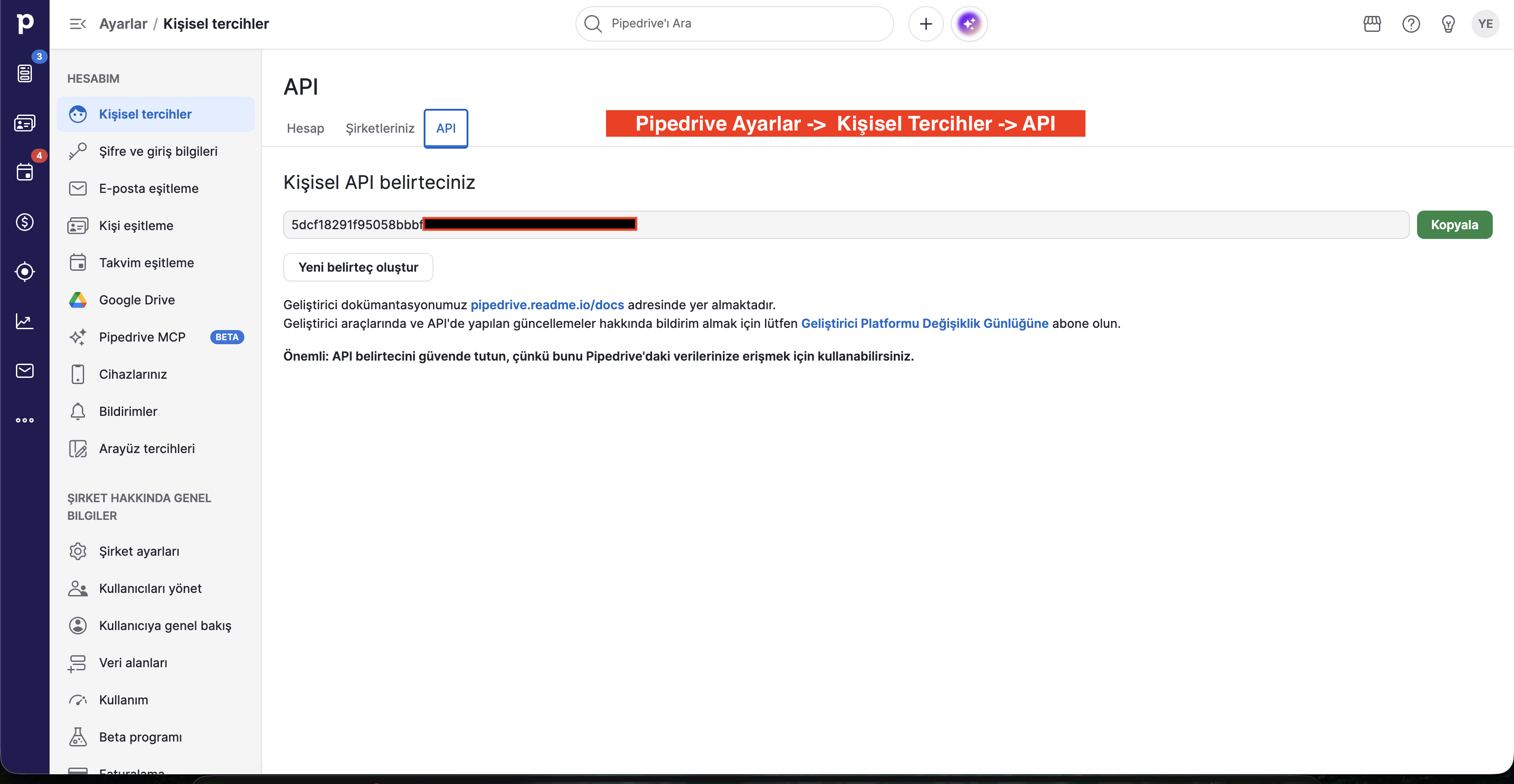Click the Ayarlar breadcrumb link
The height and width of the screenshot is (784, 1514).
click(x=123, y=24)
